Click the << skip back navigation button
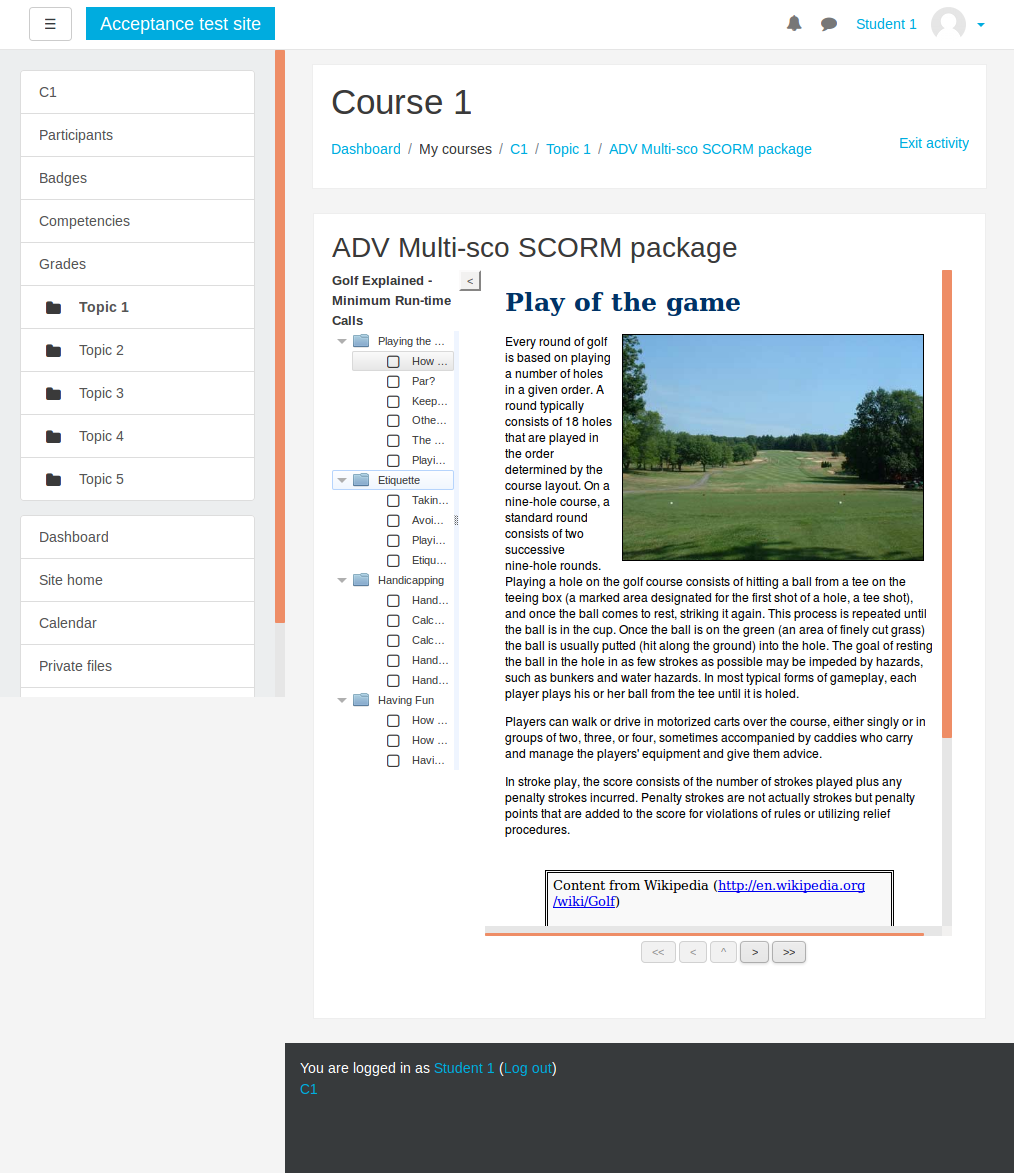 pos(659,952)
